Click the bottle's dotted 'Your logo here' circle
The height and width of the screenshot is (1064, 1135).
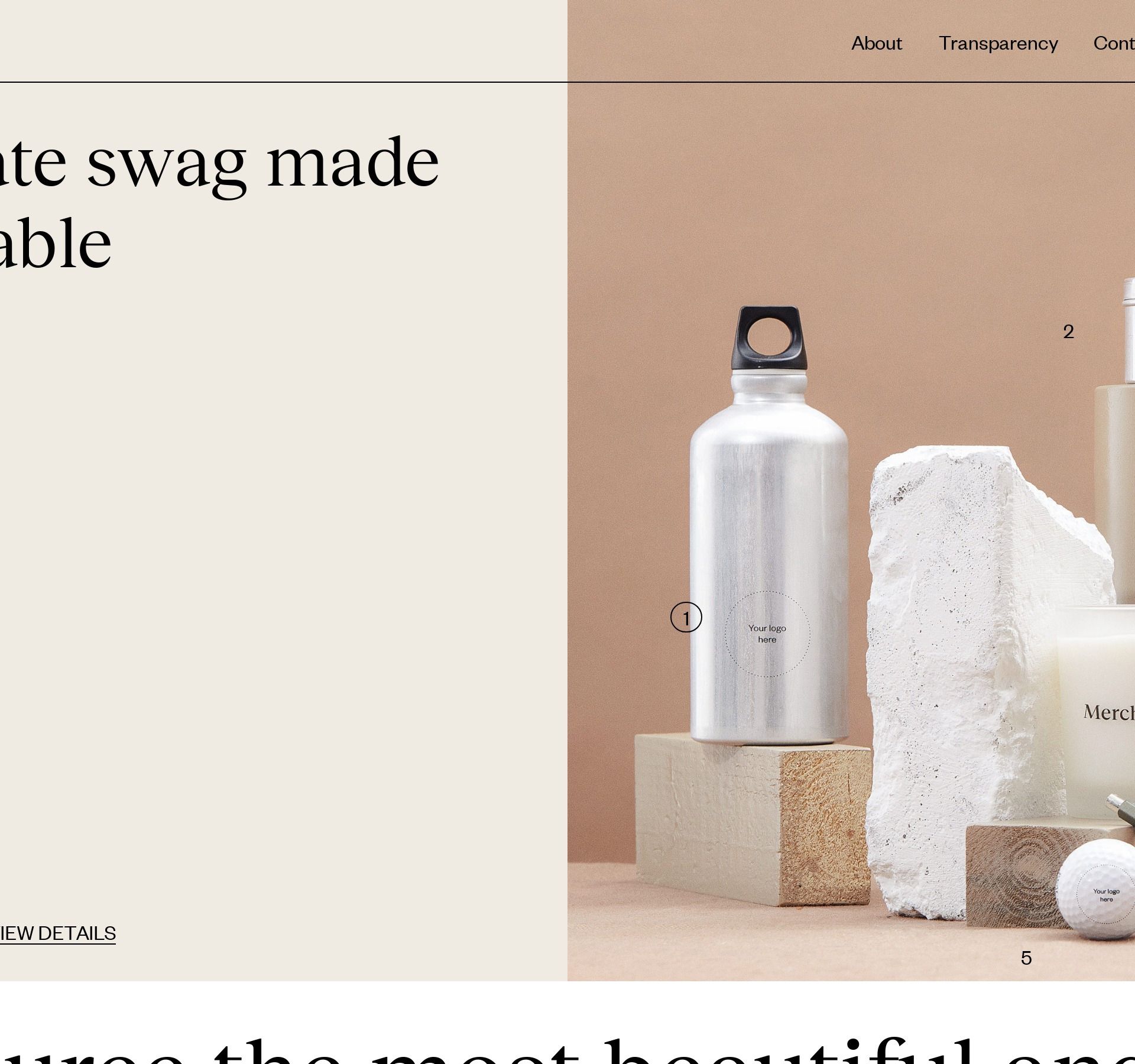point(767,634)
